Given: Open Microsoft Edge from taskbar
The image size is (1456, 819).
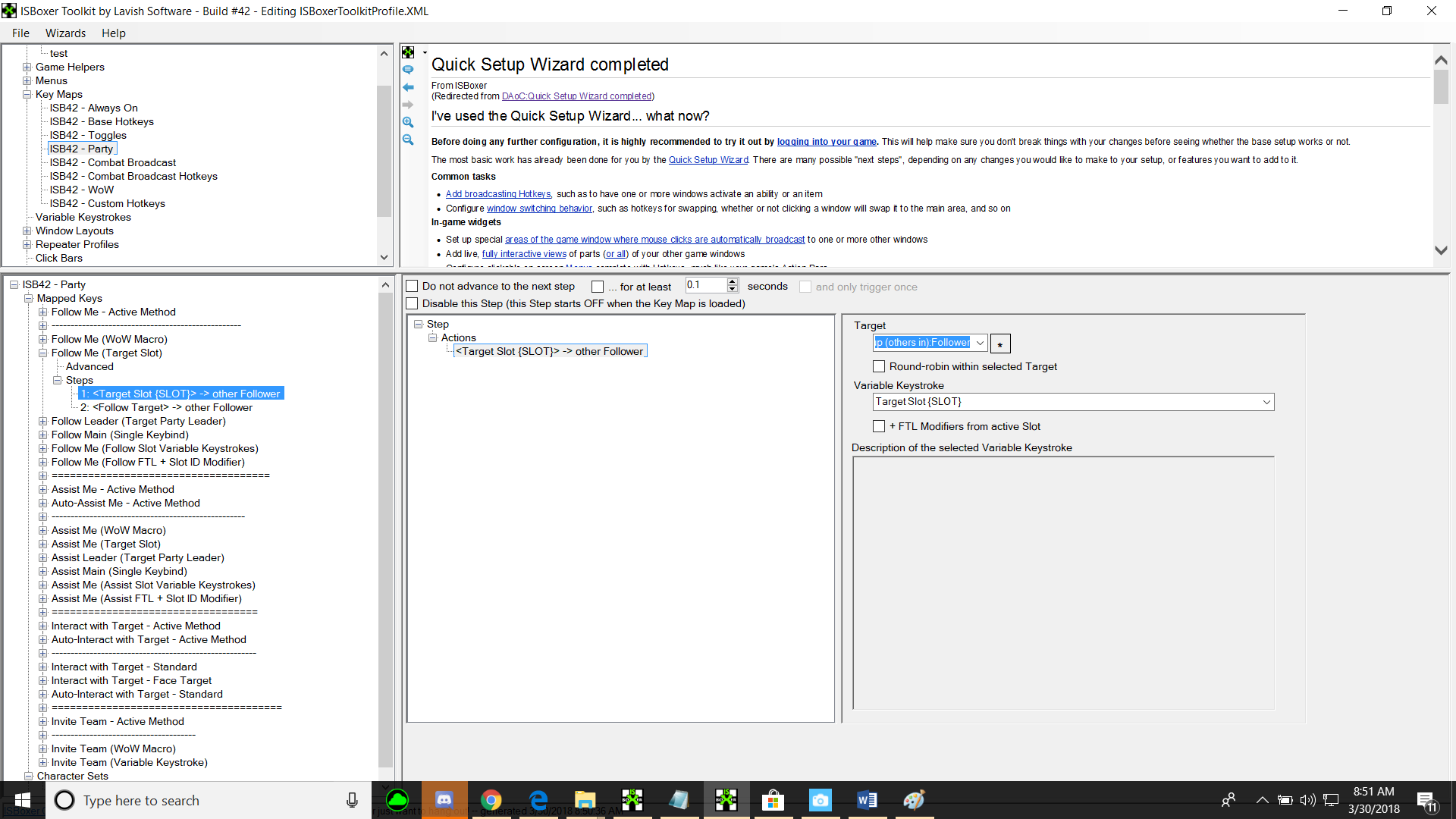Looking at the screenshot, I should point(538,800).
